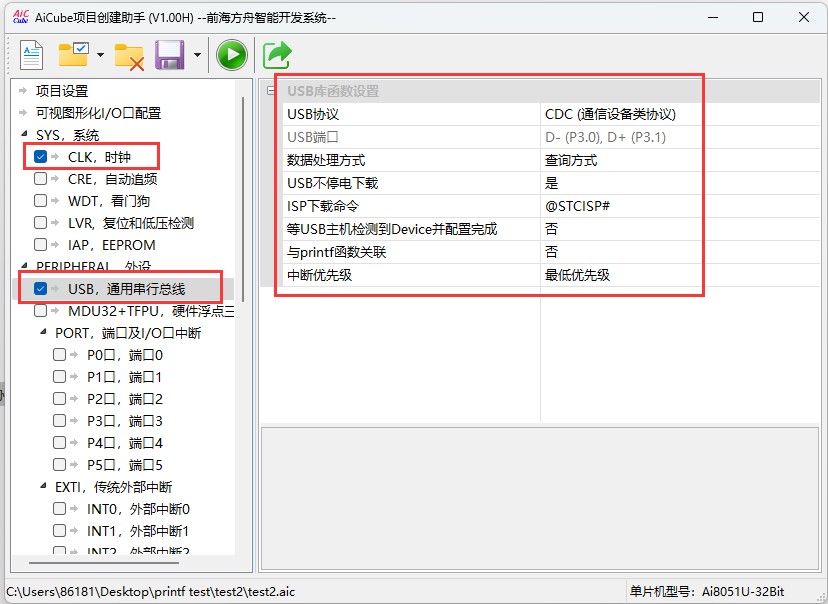Viewport: 828px width, 604px height.
Task: Enable the P1口，端口1 checkbox
Action: tap(59, 376)
